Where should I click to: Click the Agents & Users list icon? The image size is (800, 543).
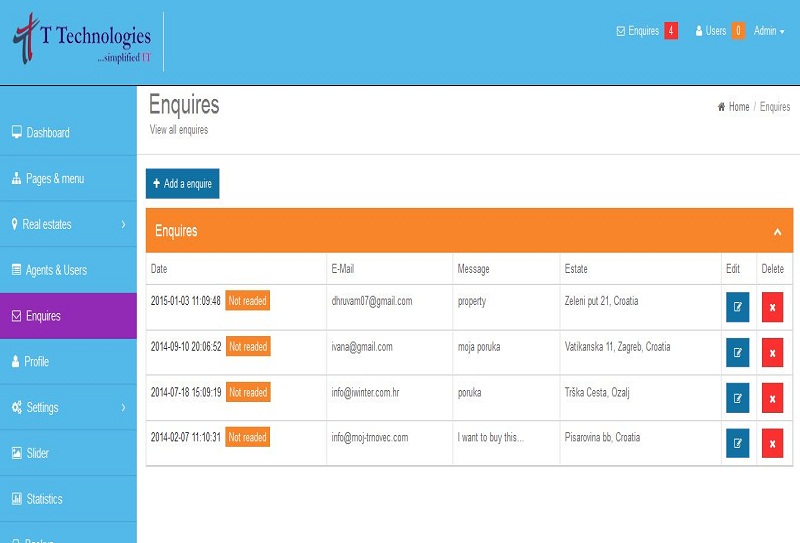(16, 269)
